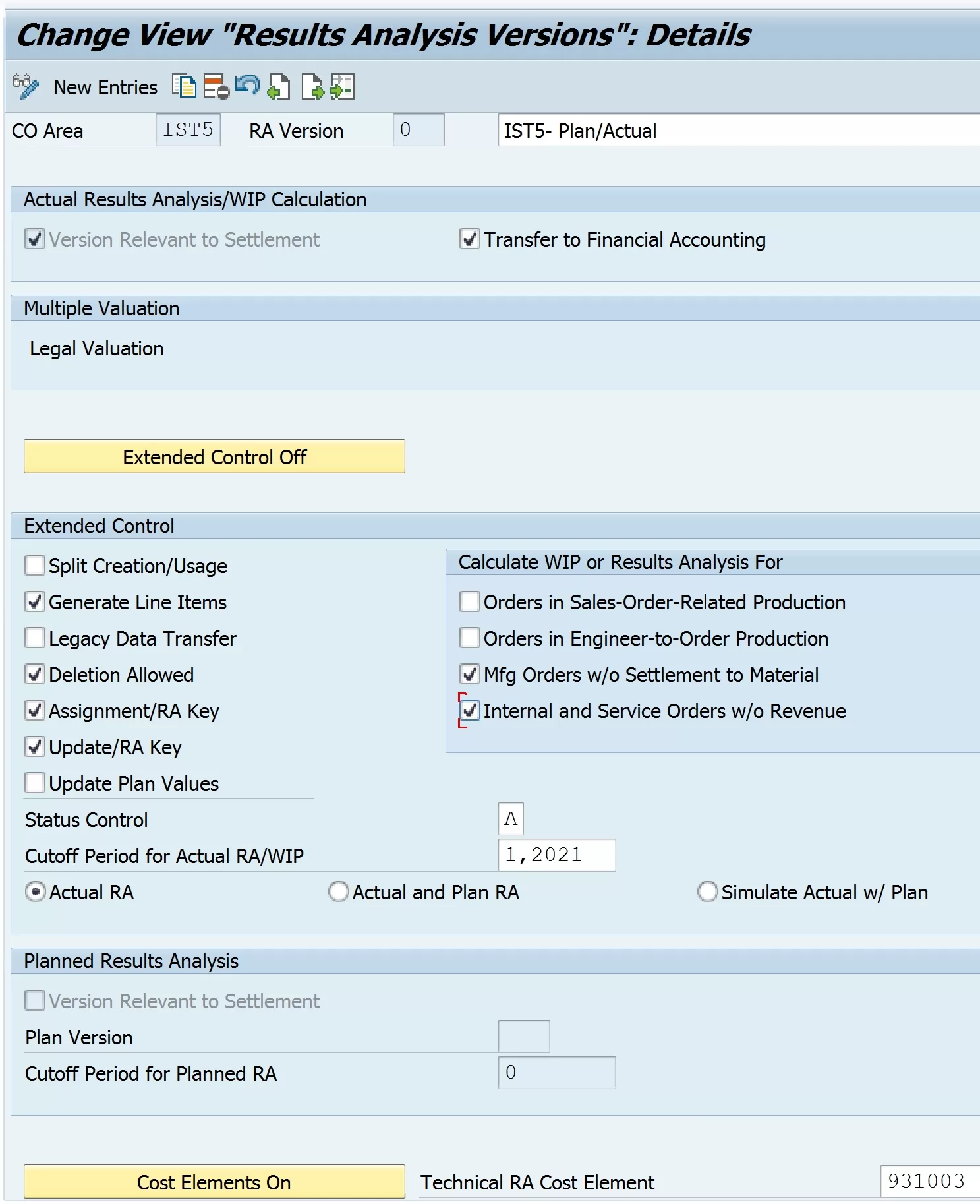Click the Copy As icon
The height and width of the screenshot is (1204, 980).
pos(184,86)
